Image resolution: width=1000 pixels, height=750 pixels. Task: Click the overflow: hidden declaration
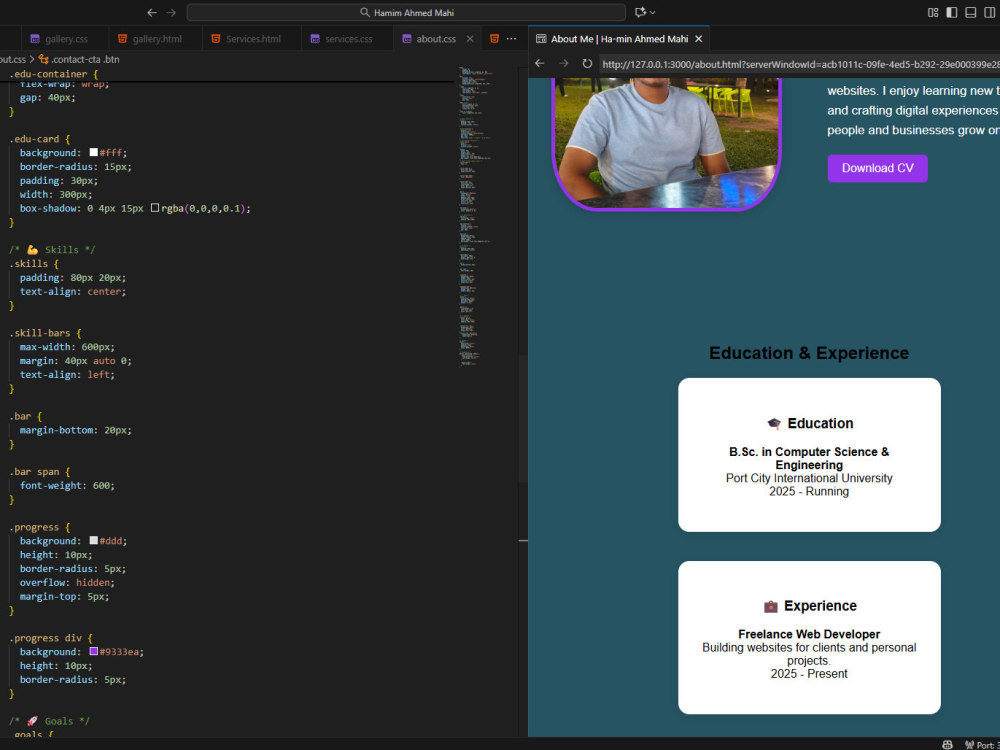tap(67, 582)
